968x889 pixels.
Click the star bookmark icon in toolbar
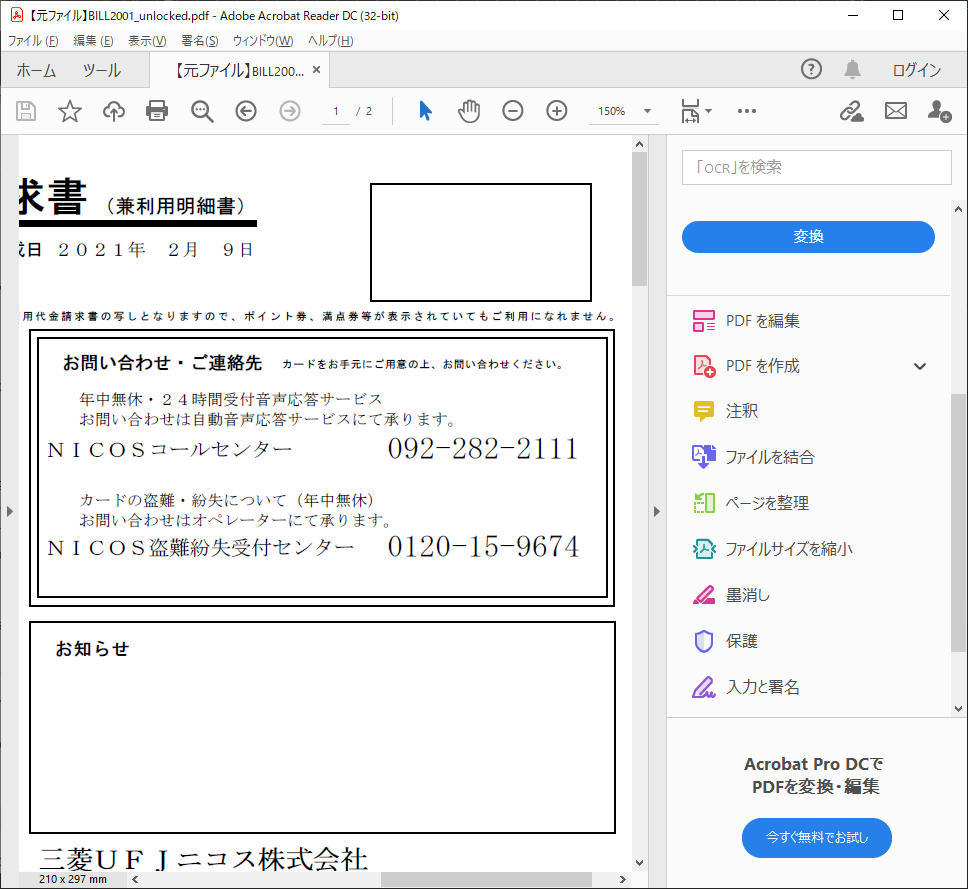70,111
